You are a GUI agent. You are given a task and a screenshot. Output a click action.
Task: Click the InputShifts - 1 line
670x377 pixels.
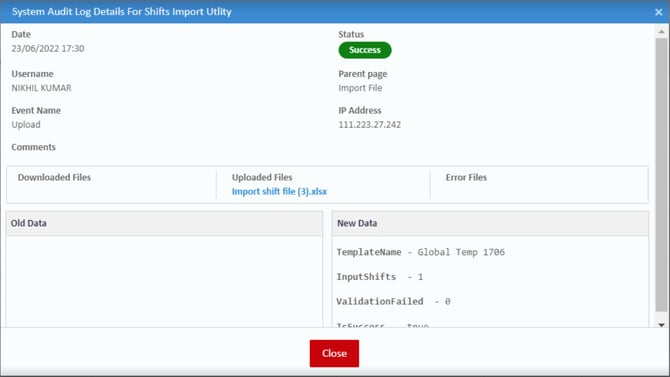tap(379, 277)
